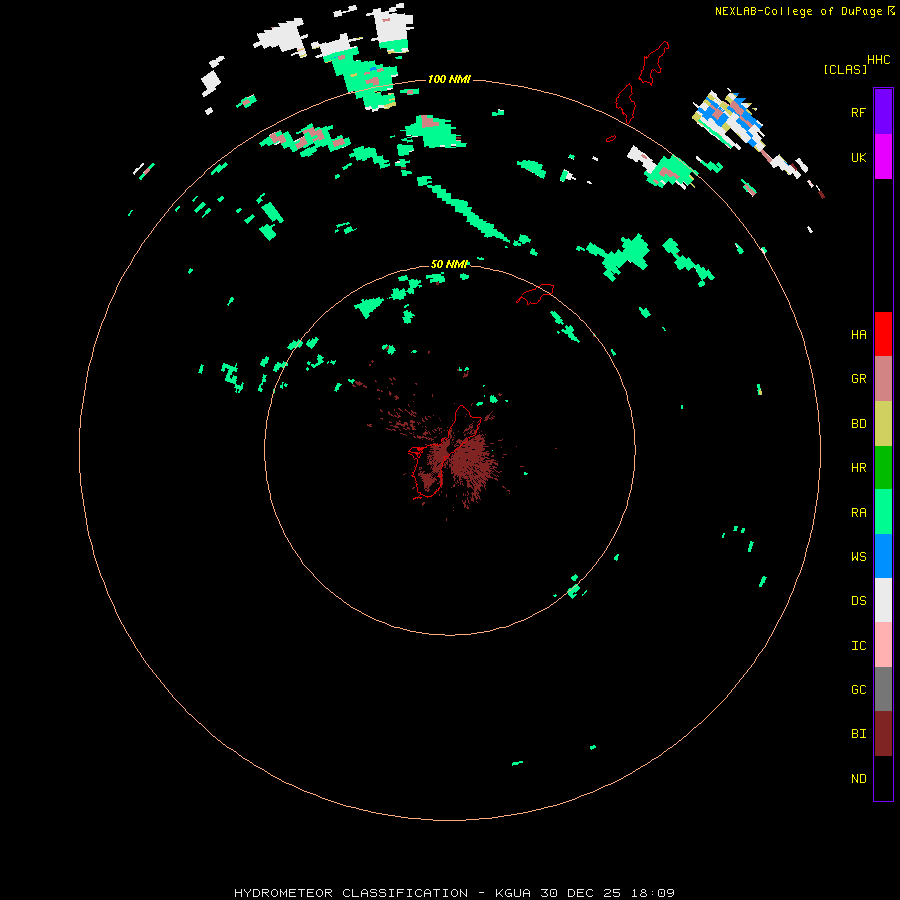900x900 pixels.
Task: Click the HHC product code label
Action: tap(878, 60)
